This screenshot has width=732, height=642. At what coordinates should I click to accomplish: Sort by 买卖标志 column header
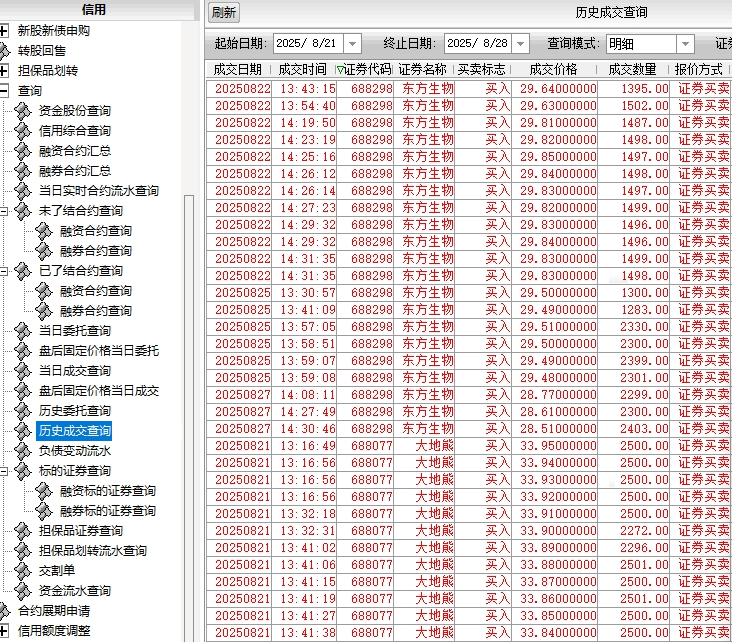pos(481,70)
